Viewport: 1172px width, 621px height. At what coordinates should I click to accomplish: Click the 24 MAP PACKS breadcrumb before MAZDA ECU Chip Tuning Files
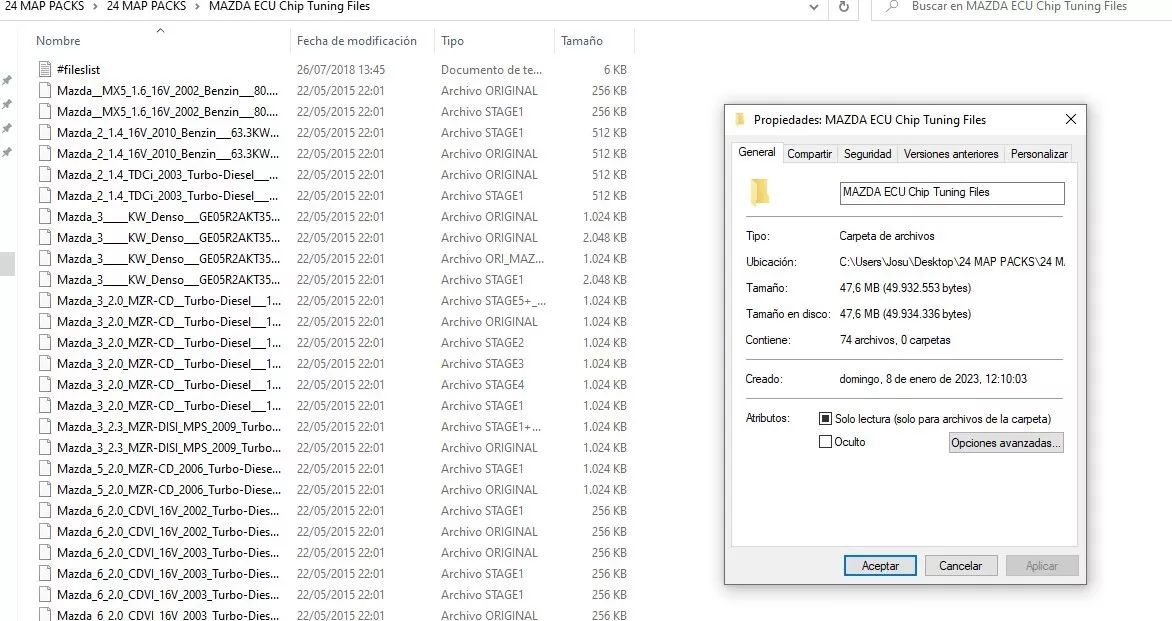click(x=146, y=6)
